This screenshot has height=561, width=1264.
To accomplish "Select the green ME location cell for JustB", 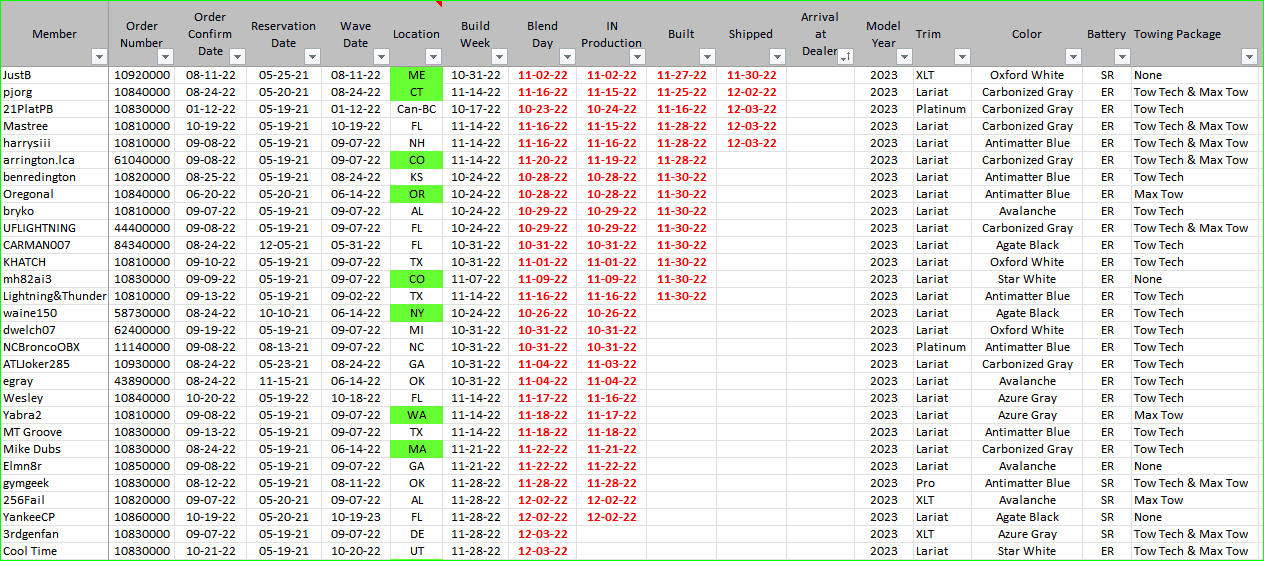I will (417, 75).
